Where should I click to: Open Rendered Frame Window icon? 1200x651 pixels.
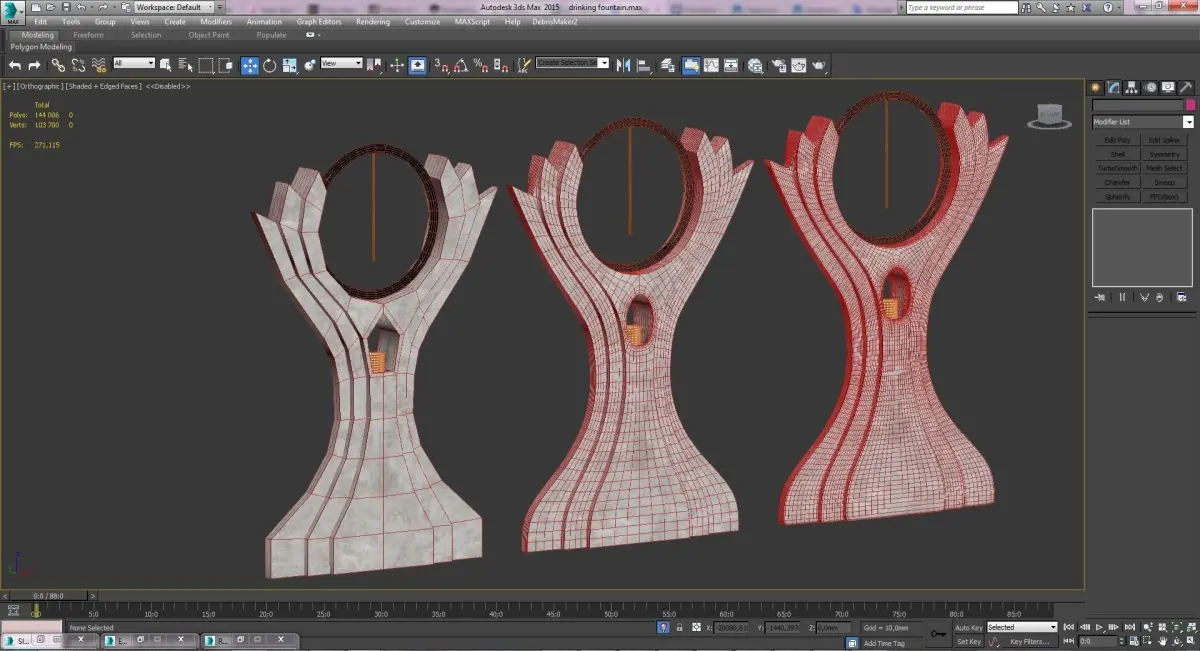[799, 65]
